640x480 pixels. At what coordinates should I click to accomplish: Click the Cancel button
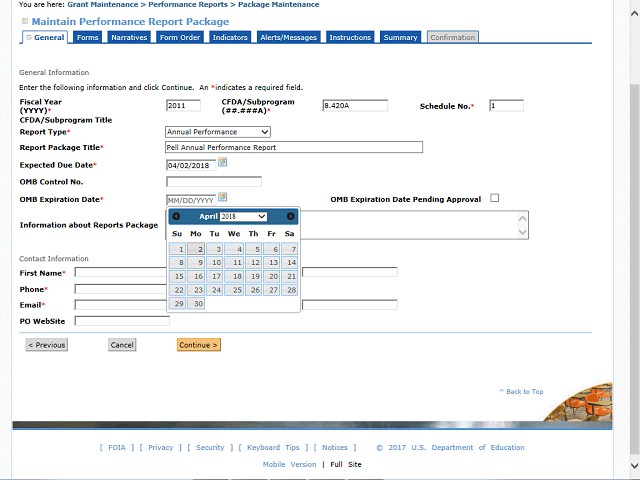122,345
